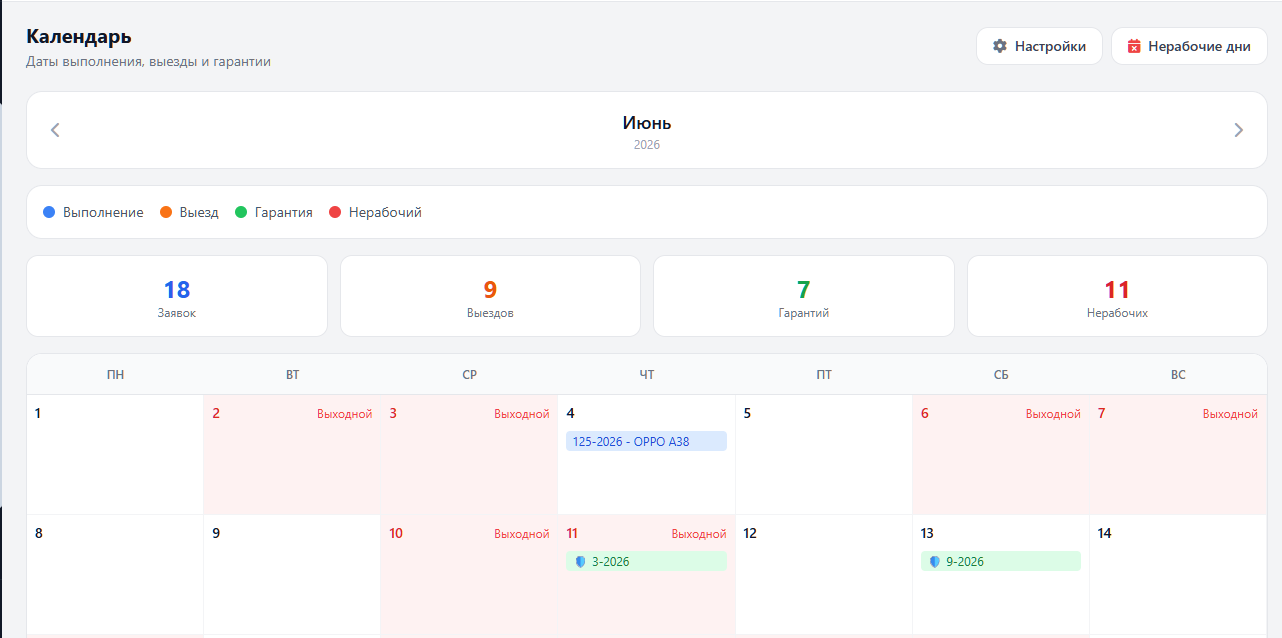Click the shield icon on 3-2026 warranty
This screenshot has width=1282, height=638.
tap(580, 562)
